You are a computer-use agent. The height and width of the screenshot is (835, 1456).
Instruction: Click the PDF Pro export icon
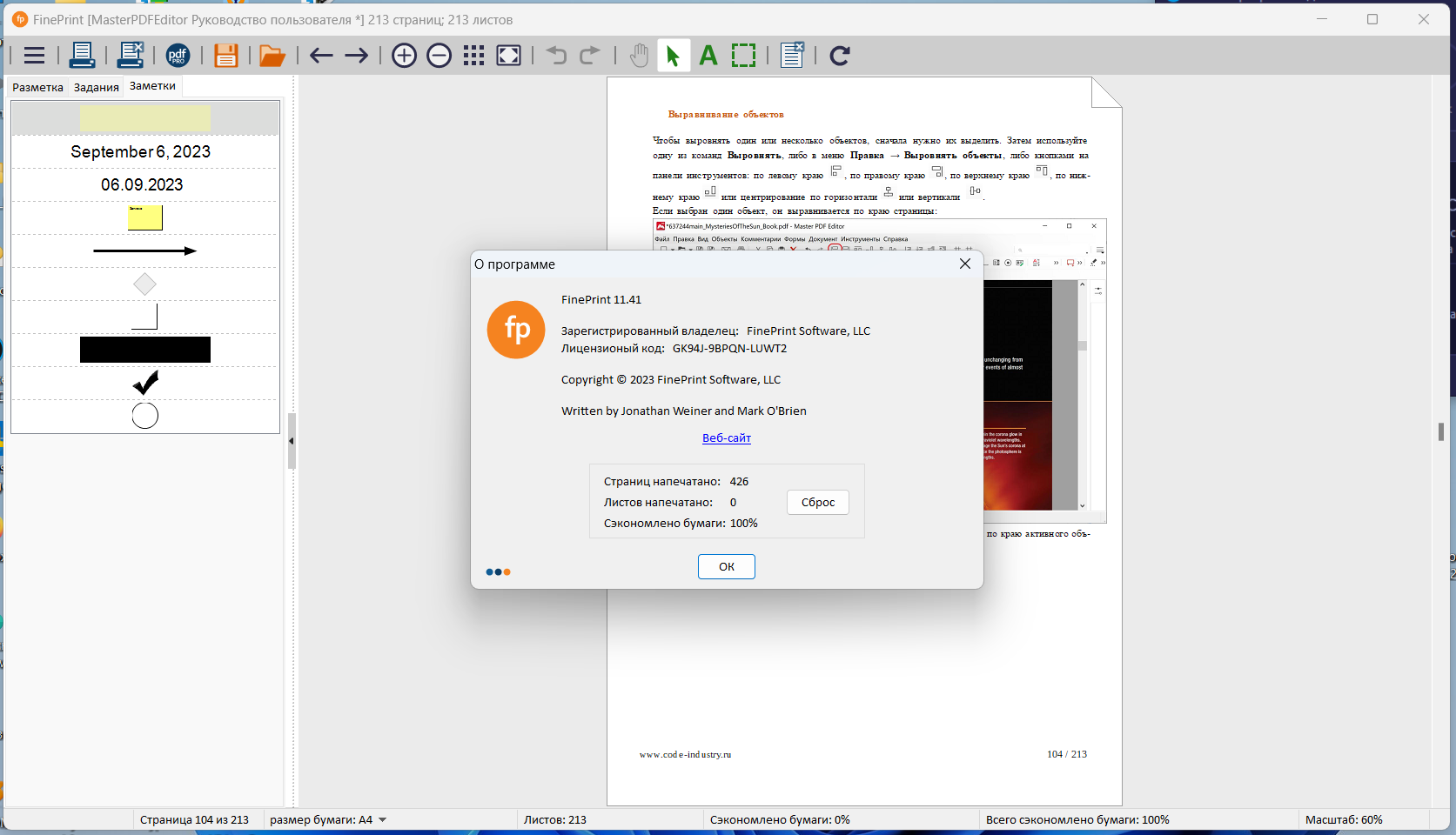pyautogui.click(x=178, y=56)
